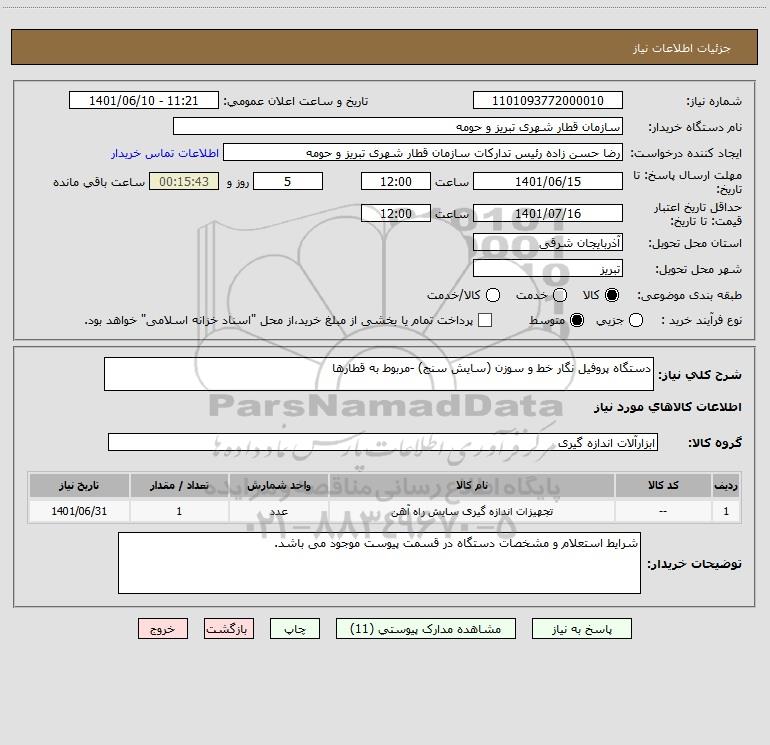Click the تاریخ نیاز column header
The height and width of the screenshot is (745, 770).
(79, 485)
